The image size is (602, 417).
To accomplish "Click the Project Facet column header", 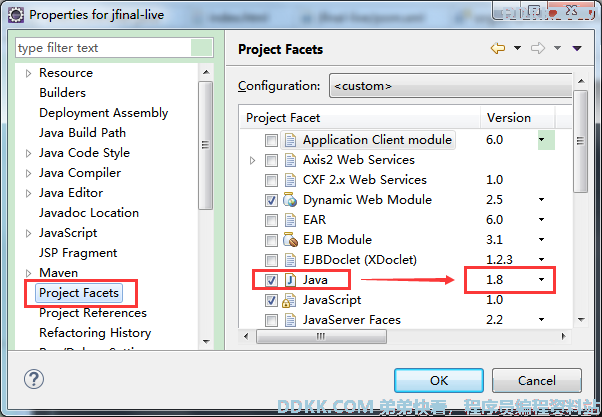I will (x=360, y=117).
